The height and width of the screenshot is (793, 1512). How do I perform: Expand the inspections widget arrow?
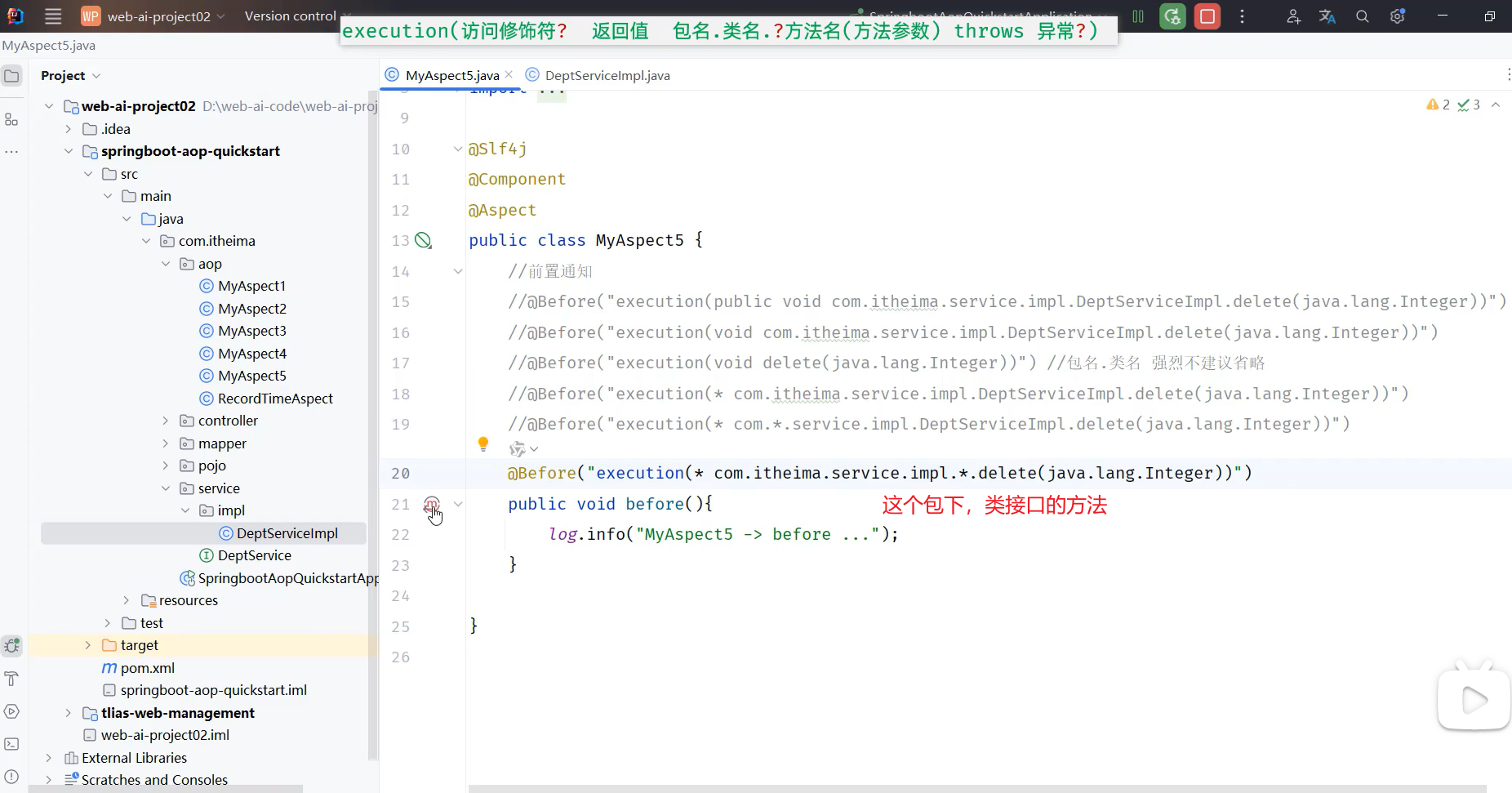click(x=1496, y=105)
